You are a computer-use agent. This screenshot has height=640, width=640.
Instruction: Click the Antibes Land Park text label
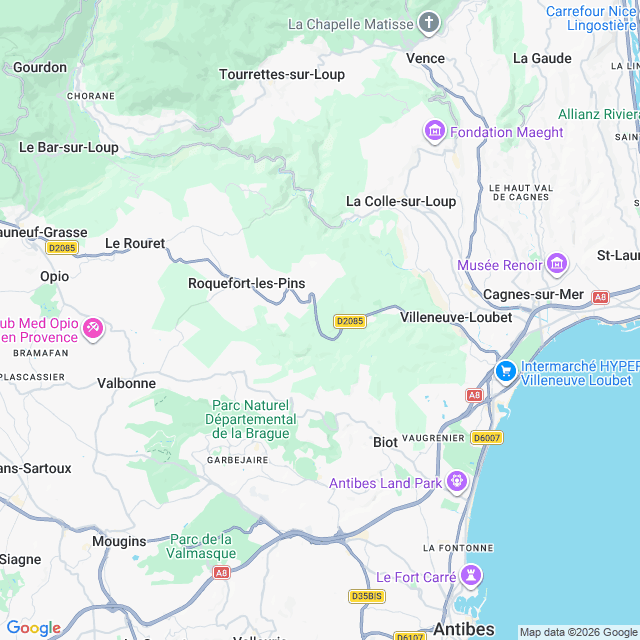point(385,483)
